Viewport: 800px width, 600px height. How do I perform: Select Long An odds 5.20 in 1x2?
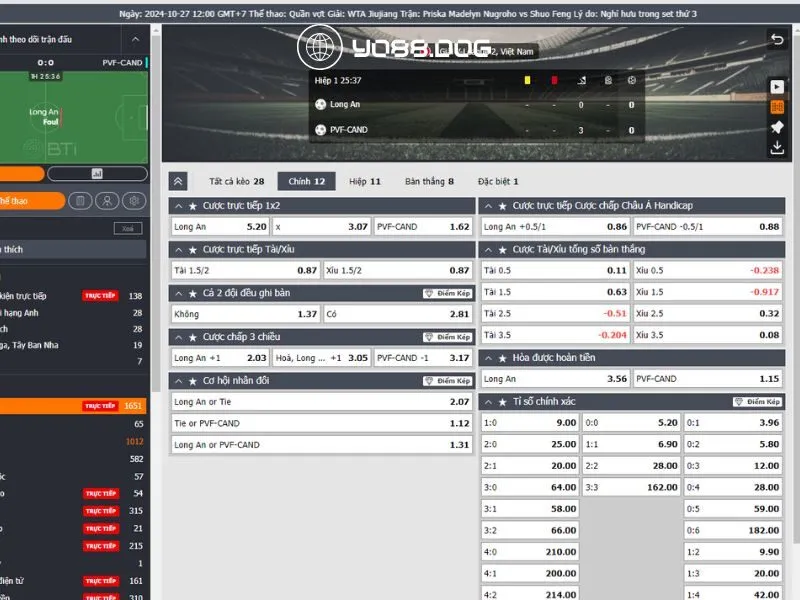pos(220,227)
